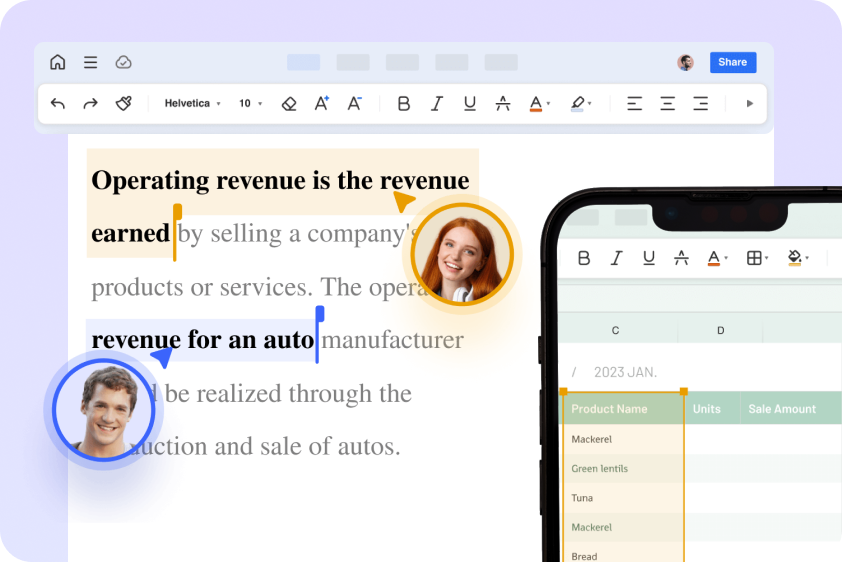Image resolution: width=842 pixels, height=562 pixels.
Task: Toggle strikethrough on phone toolbar
Action: (x=681, y=258)
